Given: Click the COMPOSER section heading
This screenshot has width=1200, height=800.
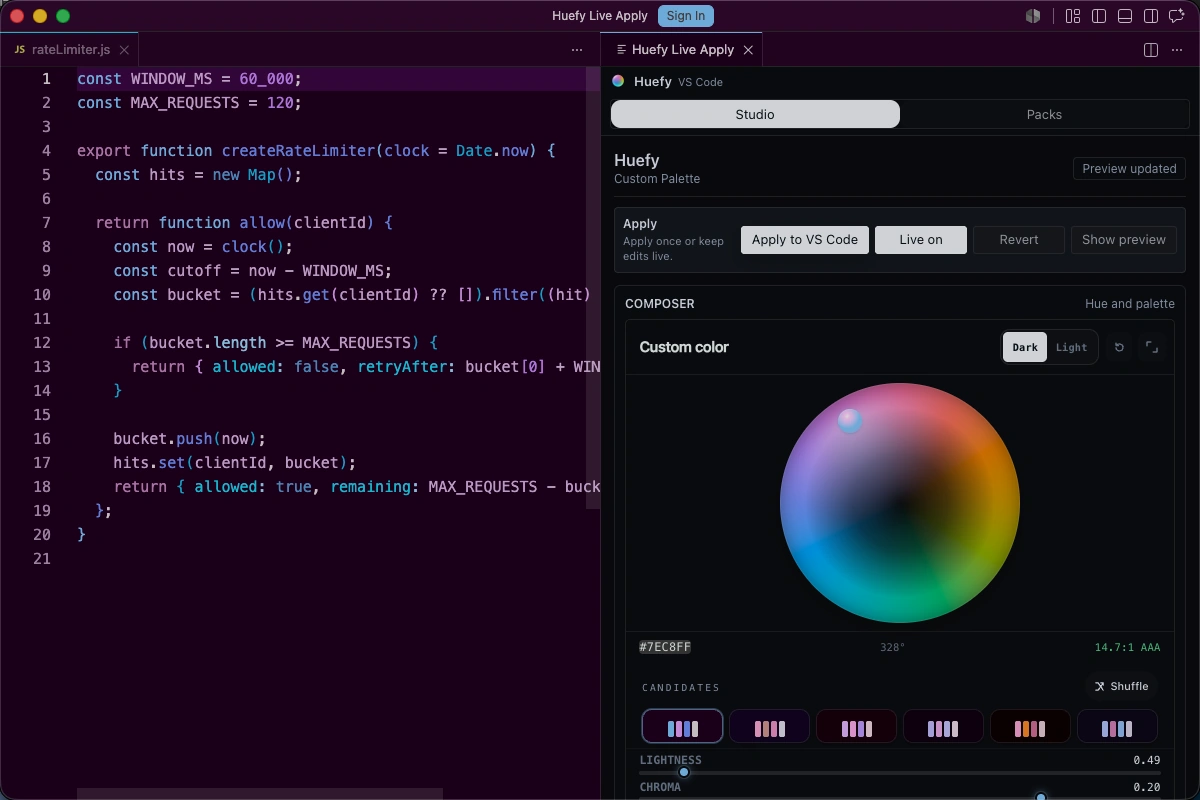Looking at the screenshot, I should [x=660, y=304].
